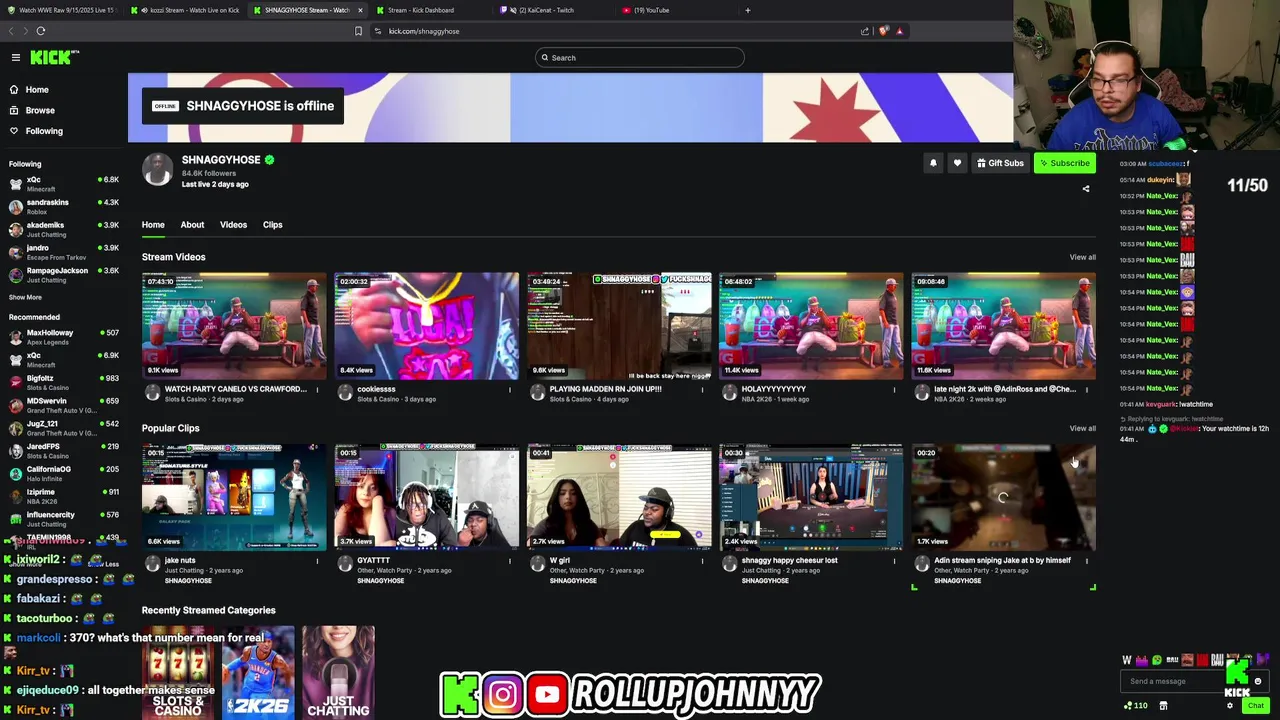Click the Gift Subs button
The width and height of the screenshot is (1280, 720).
click(1000, 163)
